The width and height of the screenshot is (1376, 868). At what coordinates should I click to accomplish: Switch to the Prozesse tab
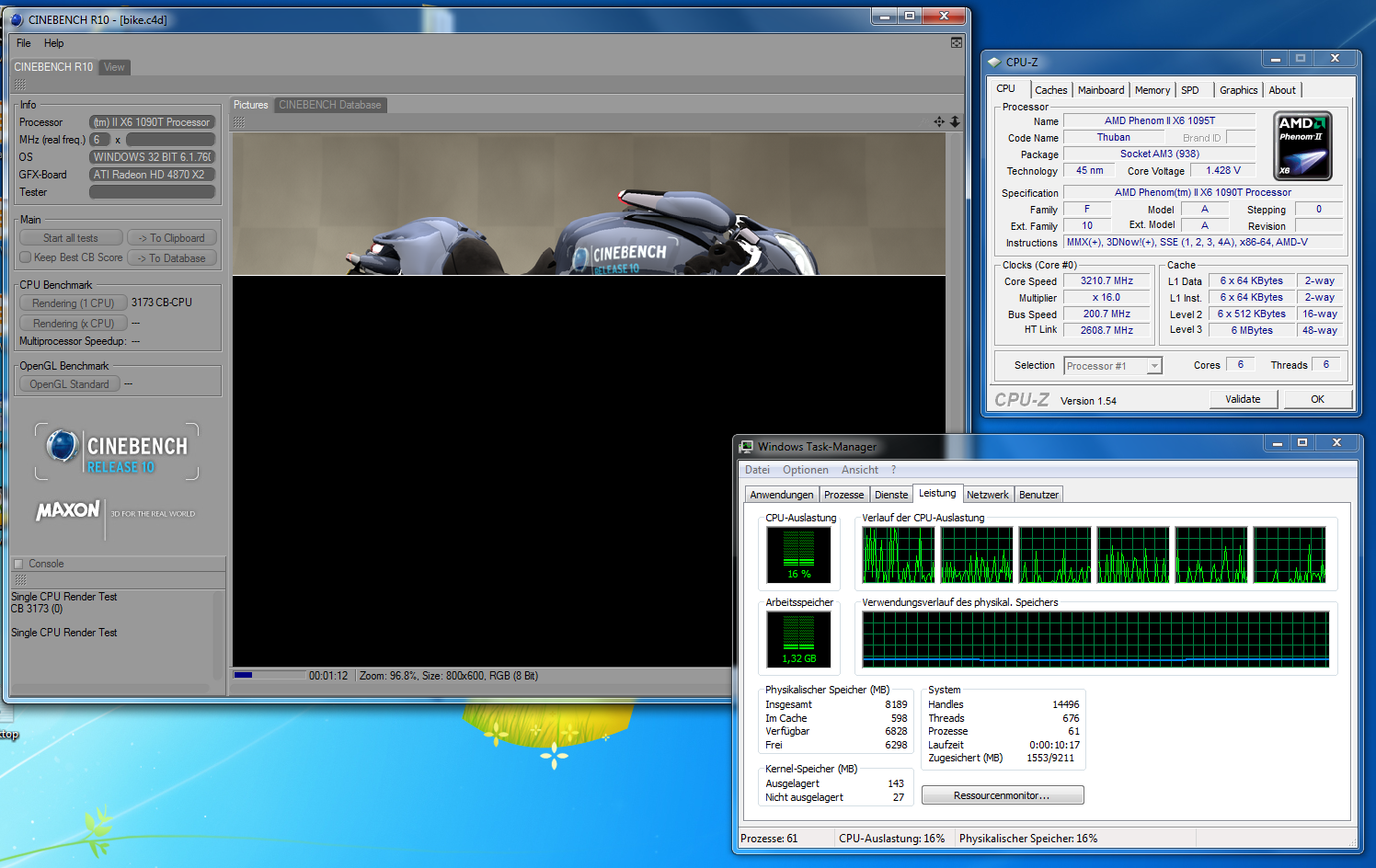tap(843, 495)
